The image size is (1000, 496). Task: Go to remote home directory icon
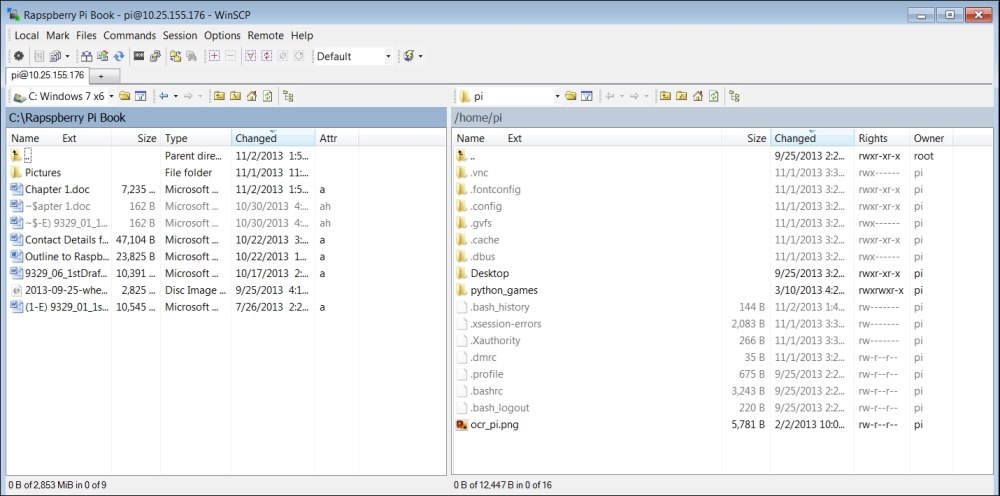pos(698,96)
